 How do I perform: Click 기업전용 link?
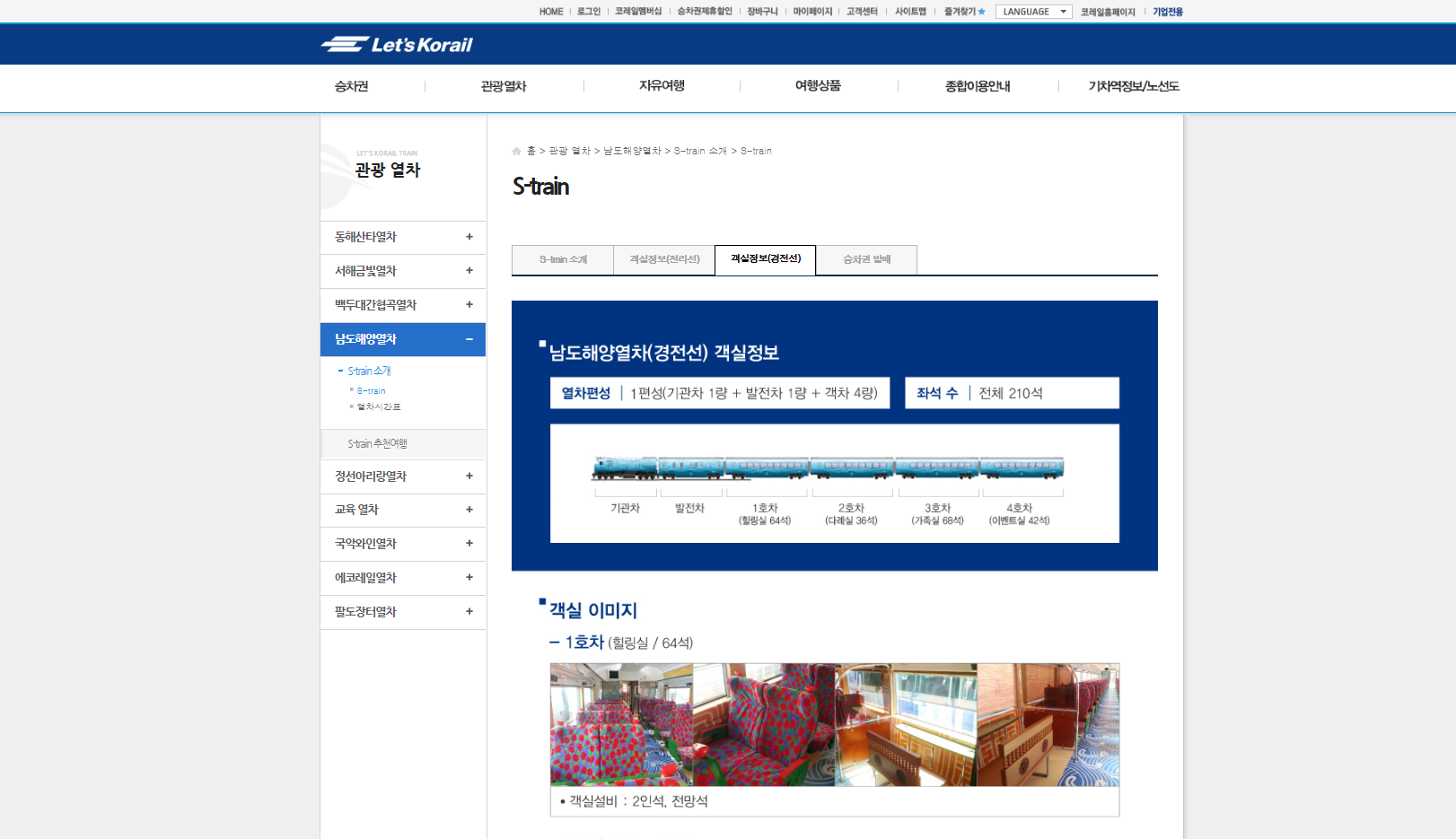click(x=1168, y=12)
